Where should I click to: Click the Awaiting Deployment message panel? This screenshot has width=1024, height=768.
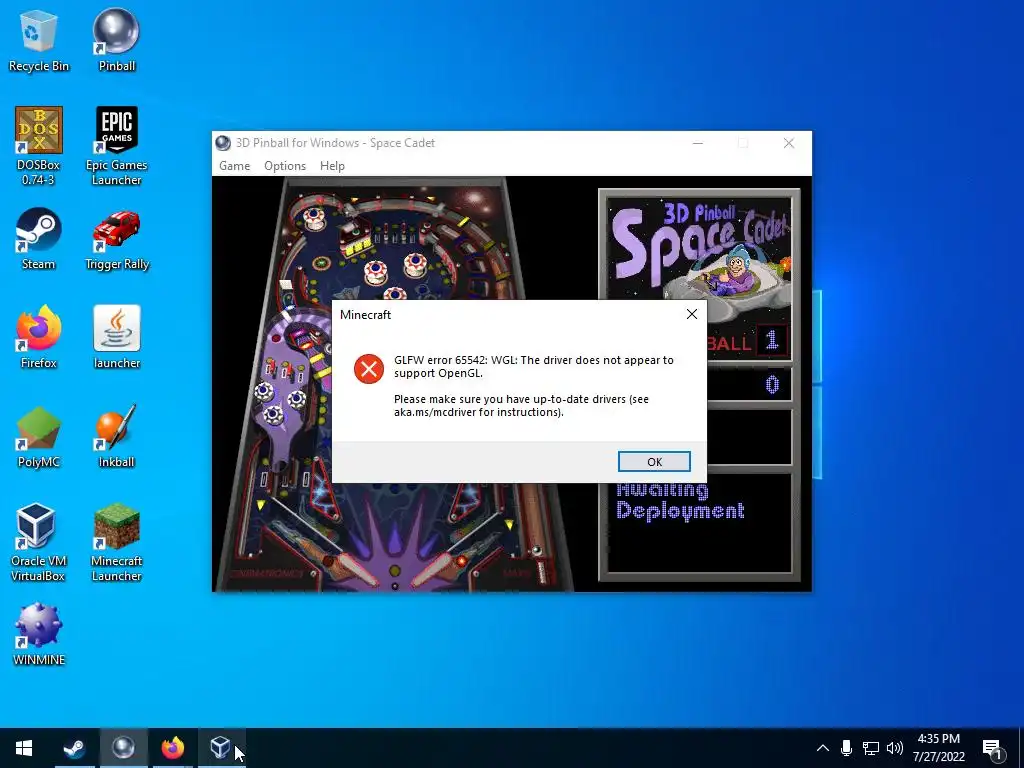[x=699, y=524]
